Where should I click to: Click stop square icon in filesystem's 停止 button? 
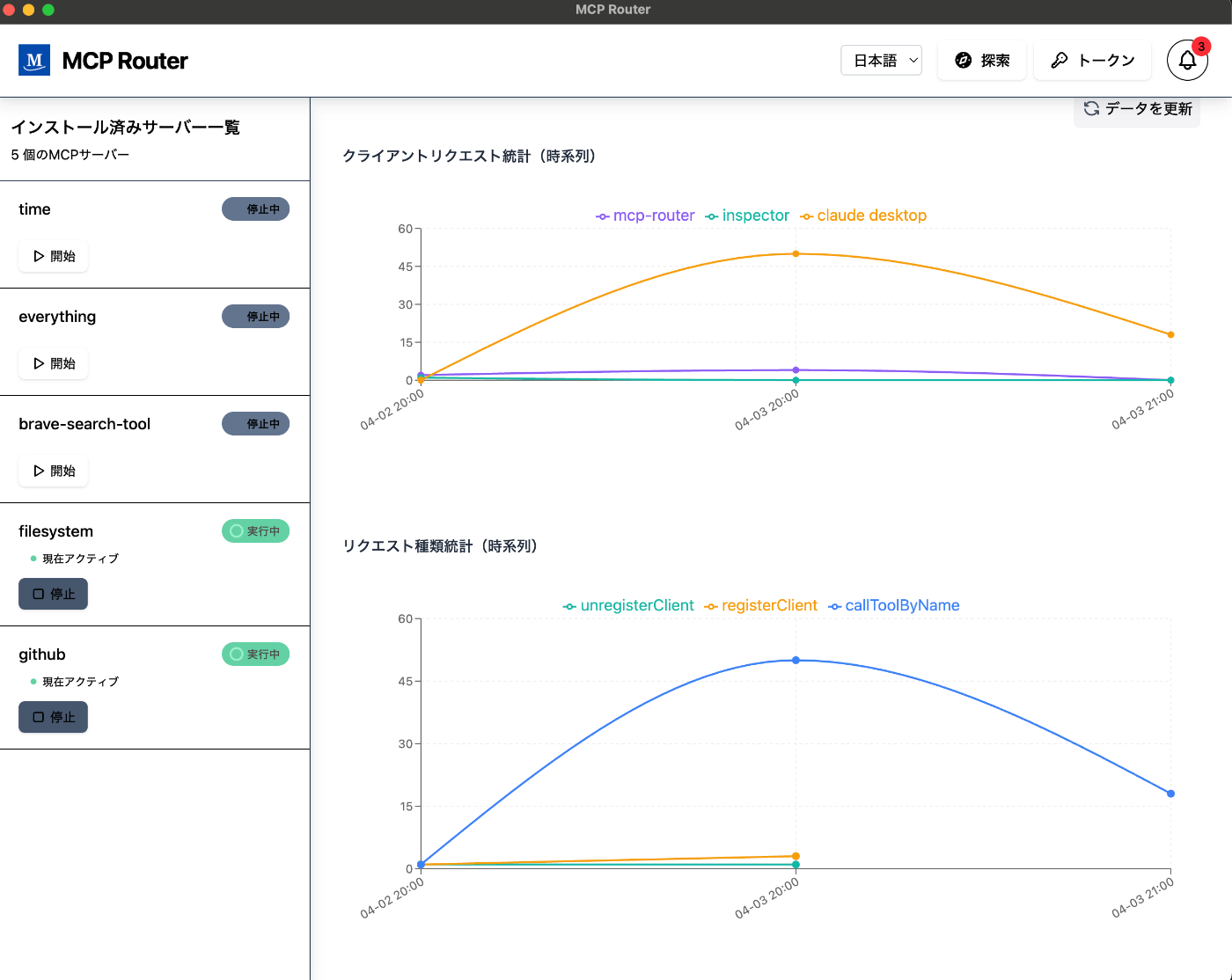[x=38, y=594]
